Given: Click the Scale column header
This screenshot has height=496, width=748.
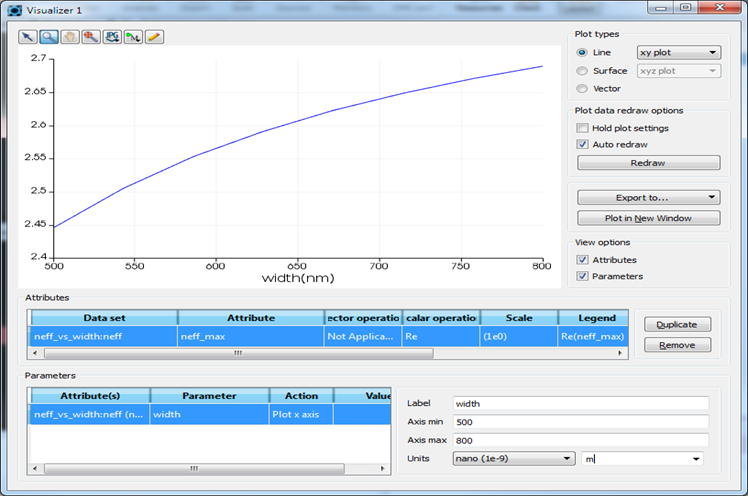Looking at the screenshot, I should pyautogui.click(x=519, y=318).
